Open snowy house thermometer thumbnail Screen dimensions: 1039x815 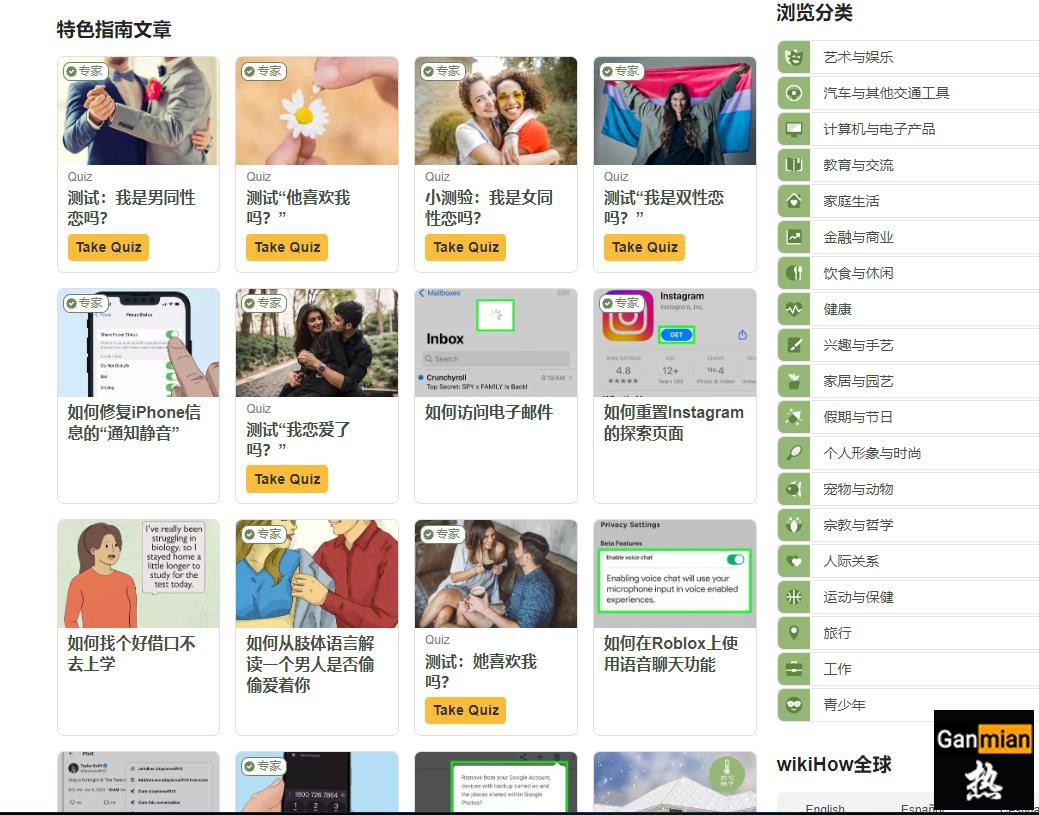pos(675,782)
